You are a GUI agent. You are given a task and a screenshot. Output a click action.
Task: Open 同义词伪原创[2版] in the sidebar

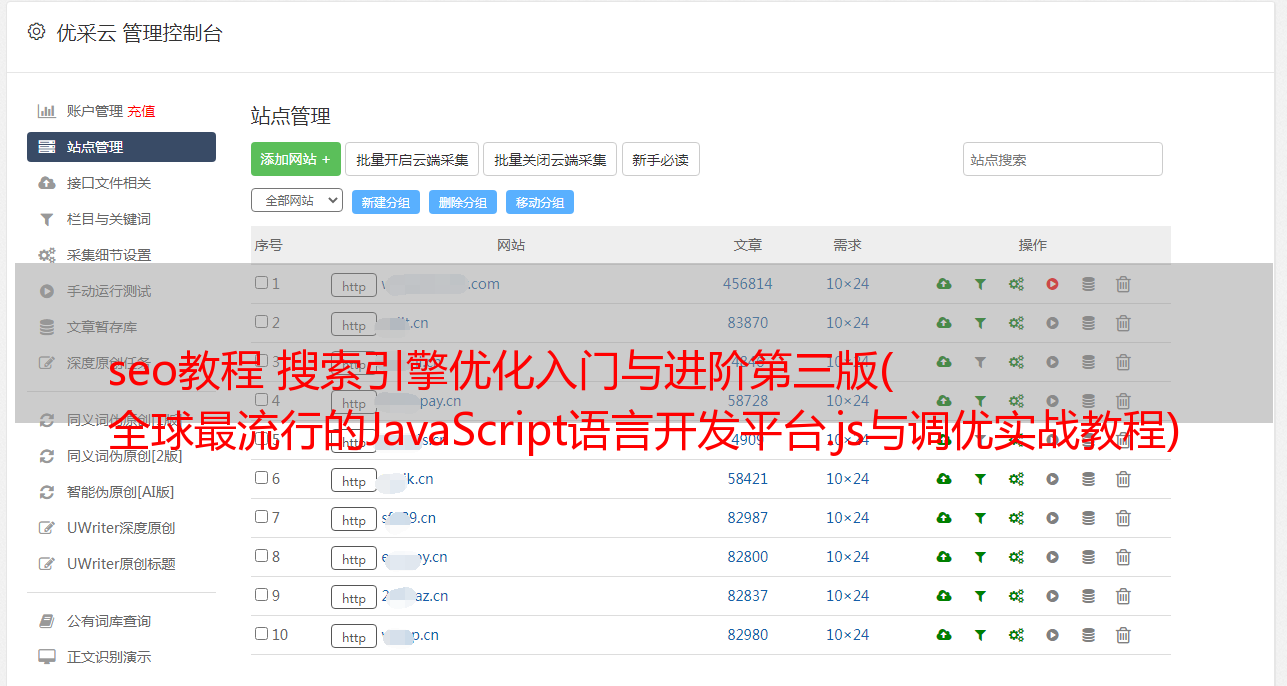pyautogui.click(x=125, y=456)
